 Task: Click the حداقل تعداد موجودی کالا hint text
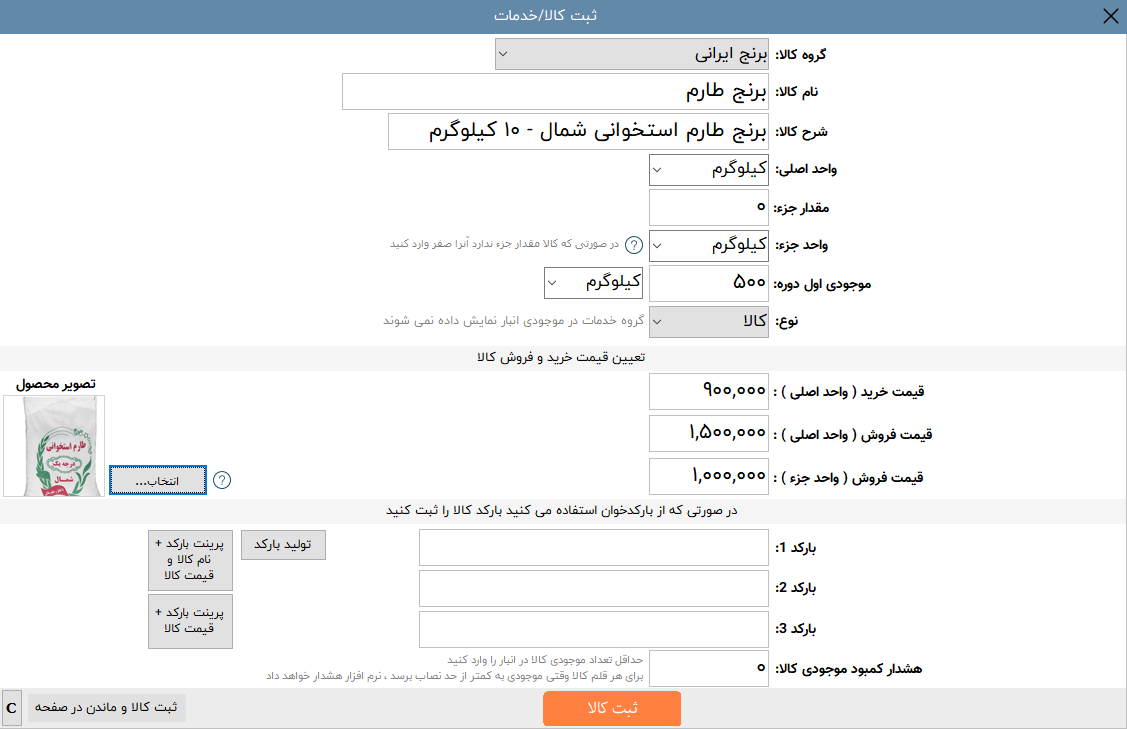pos(545,659)
